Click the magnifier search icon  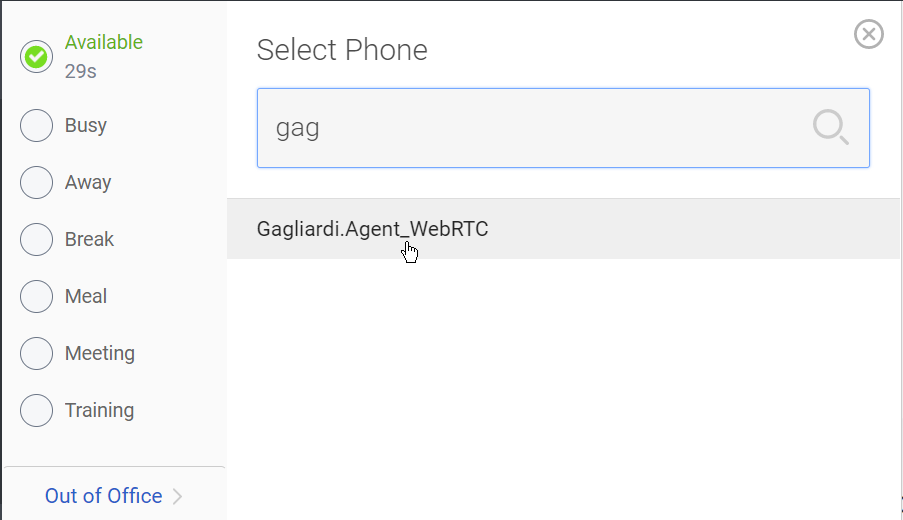tap(830, 128)
